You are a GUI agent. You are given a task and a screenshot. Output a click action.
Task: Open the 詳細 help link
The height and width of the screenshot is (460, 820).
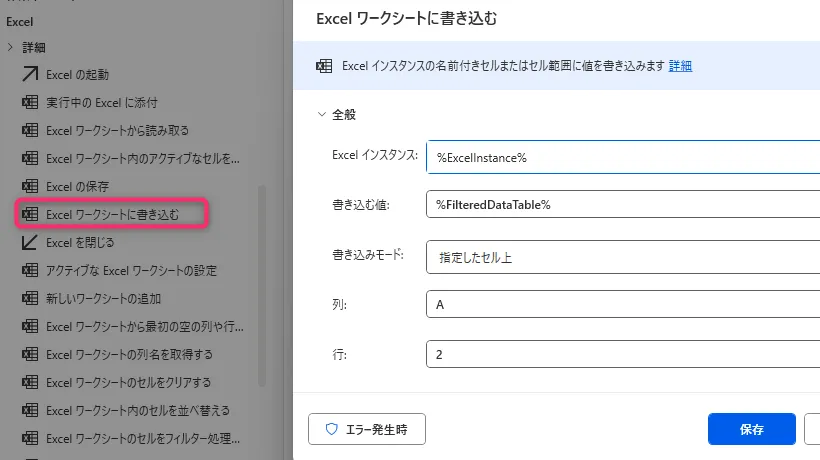pos(680,66)
